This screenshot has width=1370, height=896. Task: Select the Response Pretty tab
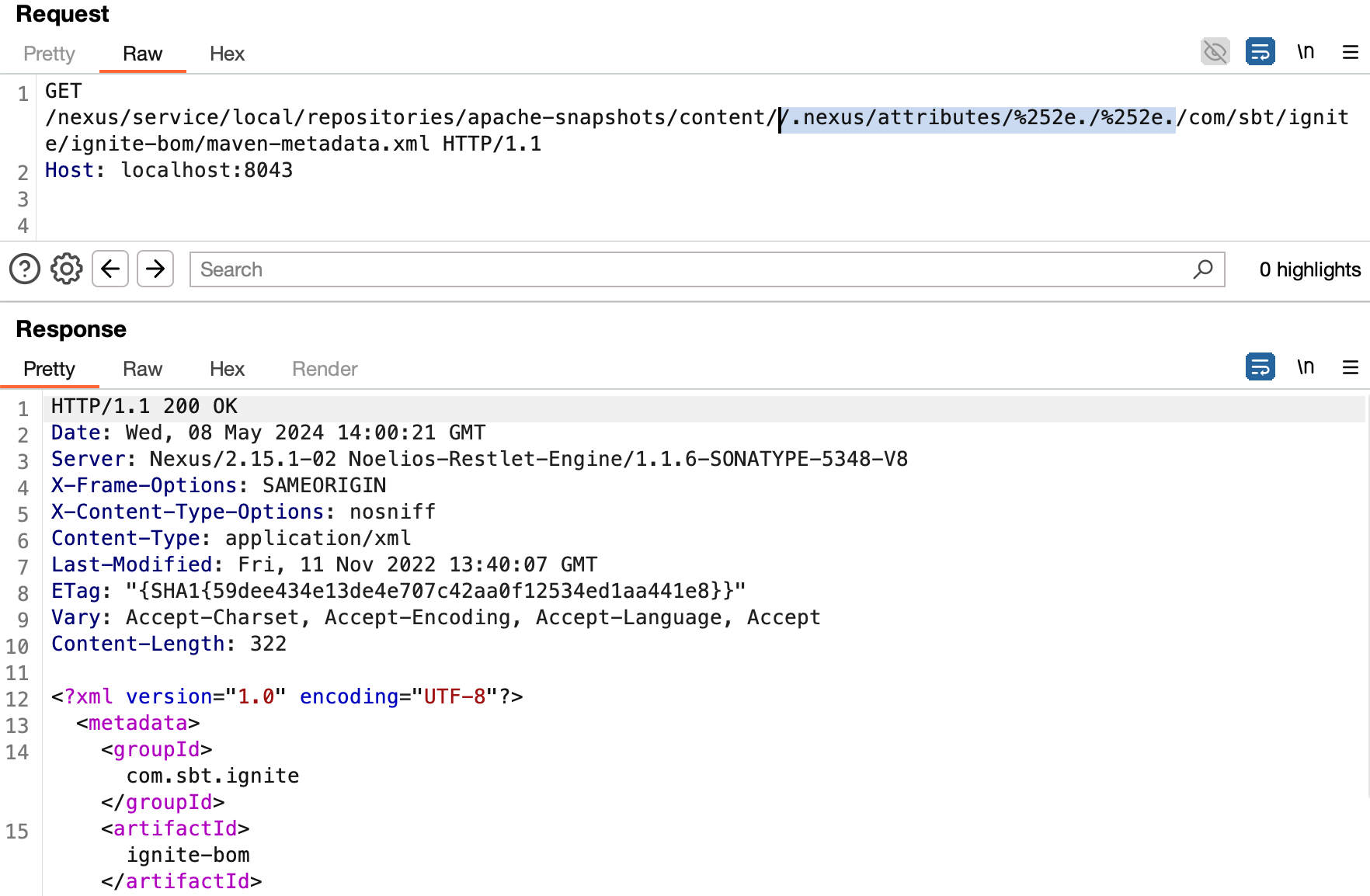coord(49,369)
